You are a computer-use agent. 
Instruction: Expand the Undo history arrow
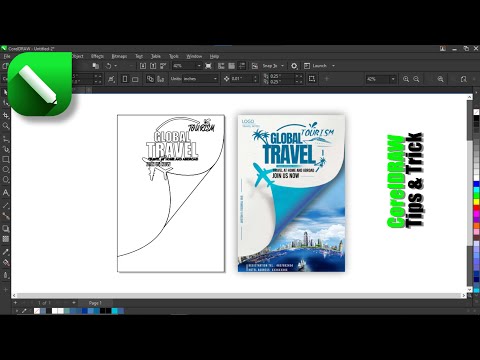click(x=116, y=66)
